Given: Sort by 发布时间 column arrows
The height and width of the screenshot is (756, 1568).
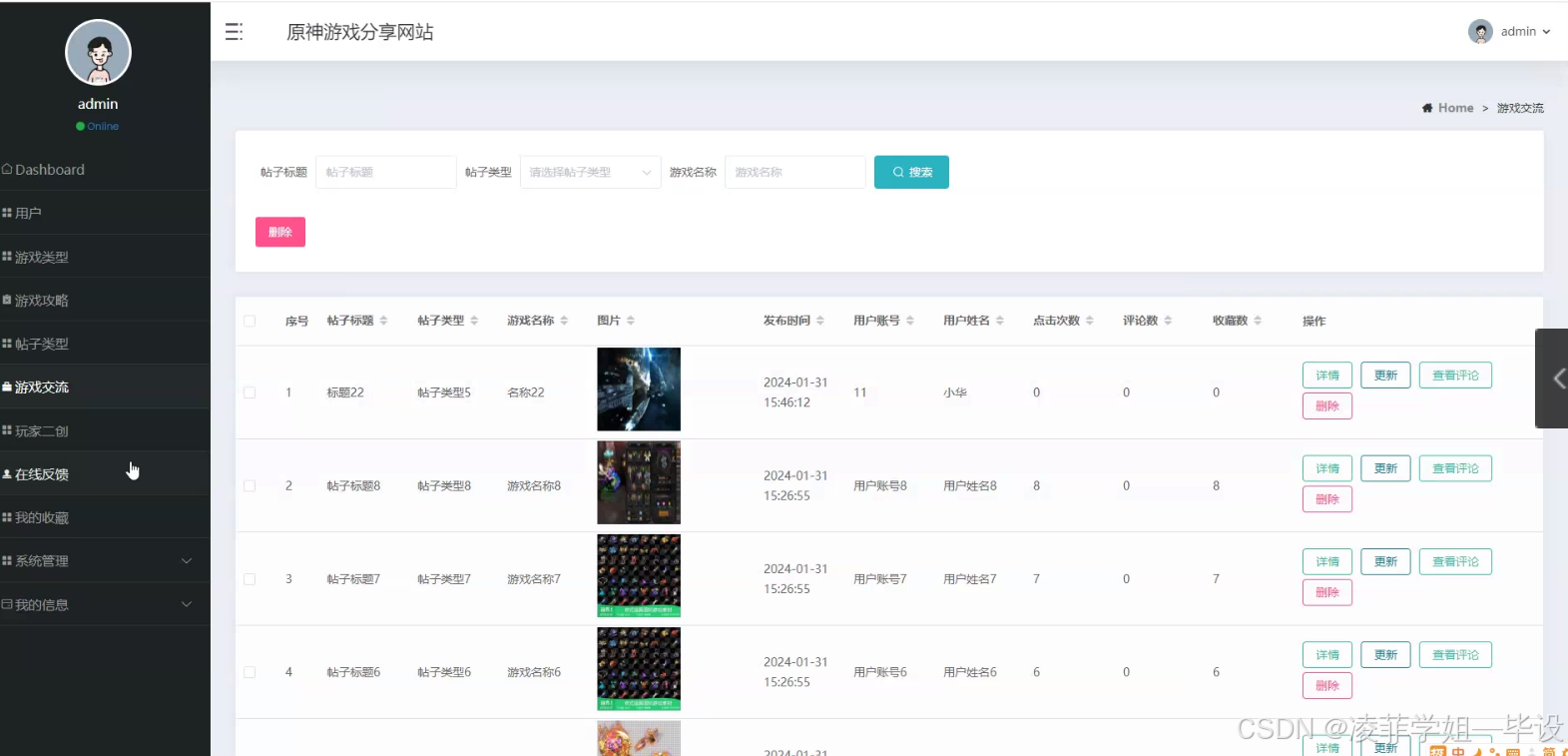Looking at the screenshot, I should (820, 321).
